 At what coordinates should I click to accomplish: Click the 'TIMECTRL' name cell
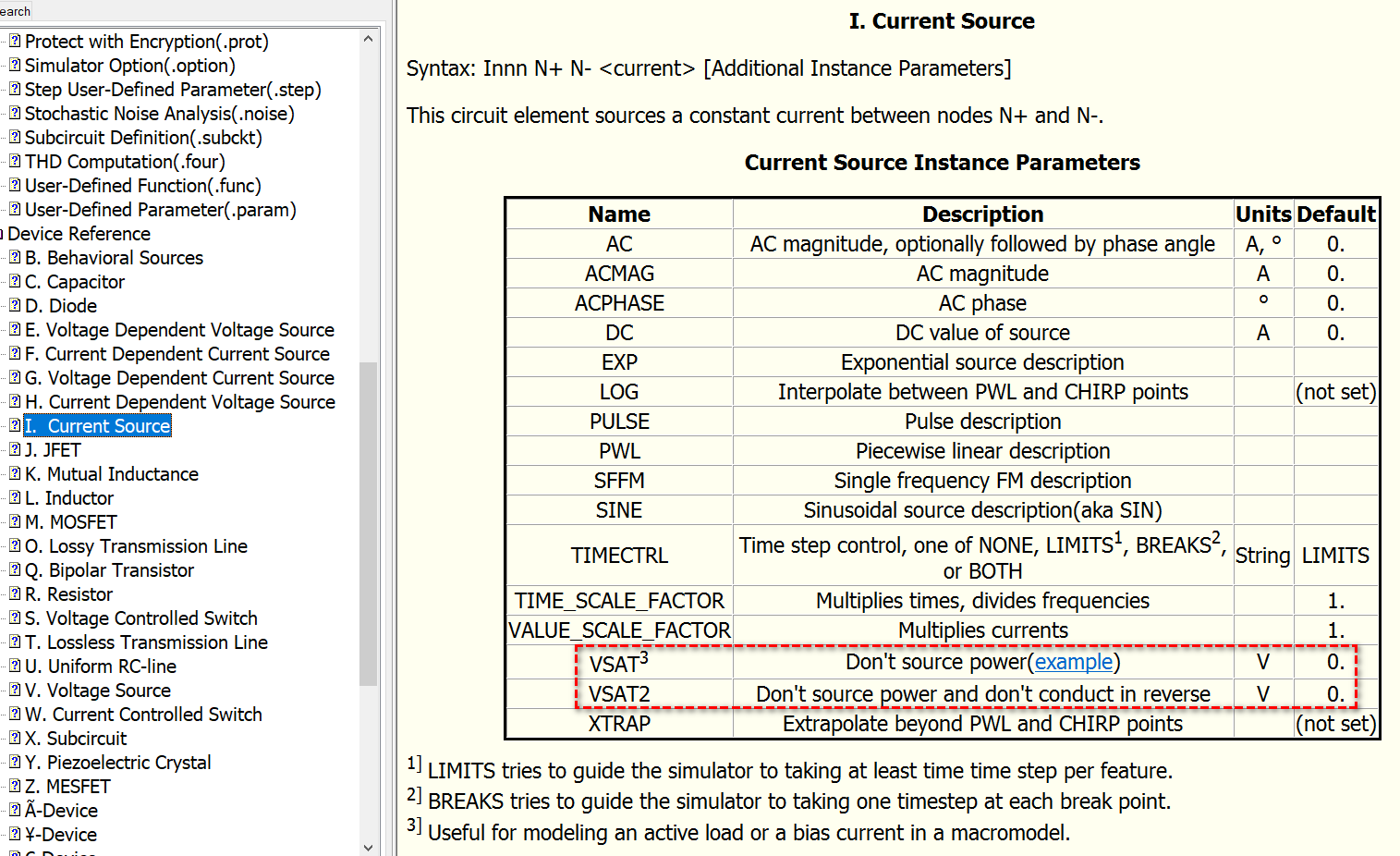click(619, 556)
